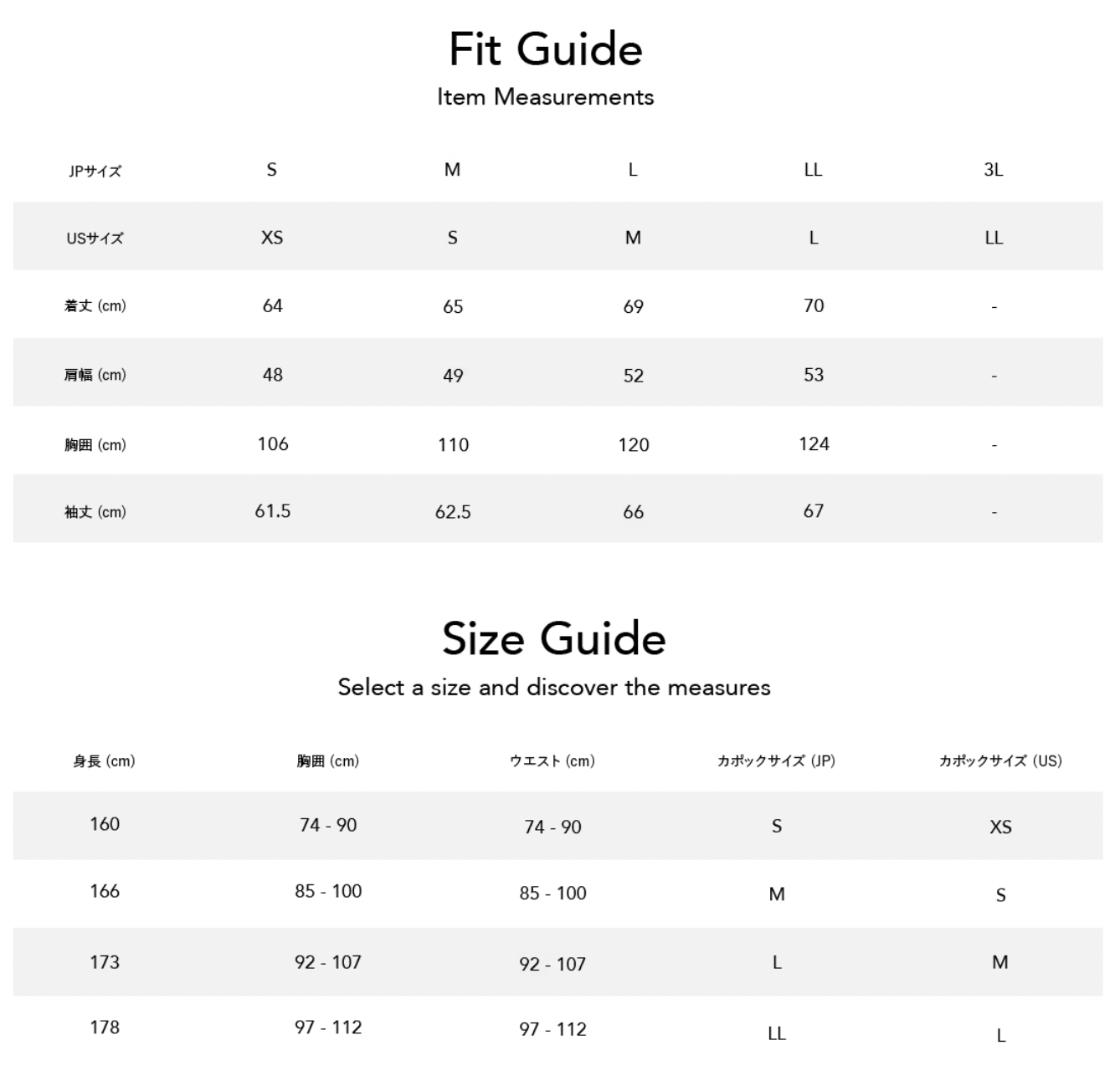Click the Fit Guide heading
Viewport: 1120px width, 1081px height.
[546, 49]
